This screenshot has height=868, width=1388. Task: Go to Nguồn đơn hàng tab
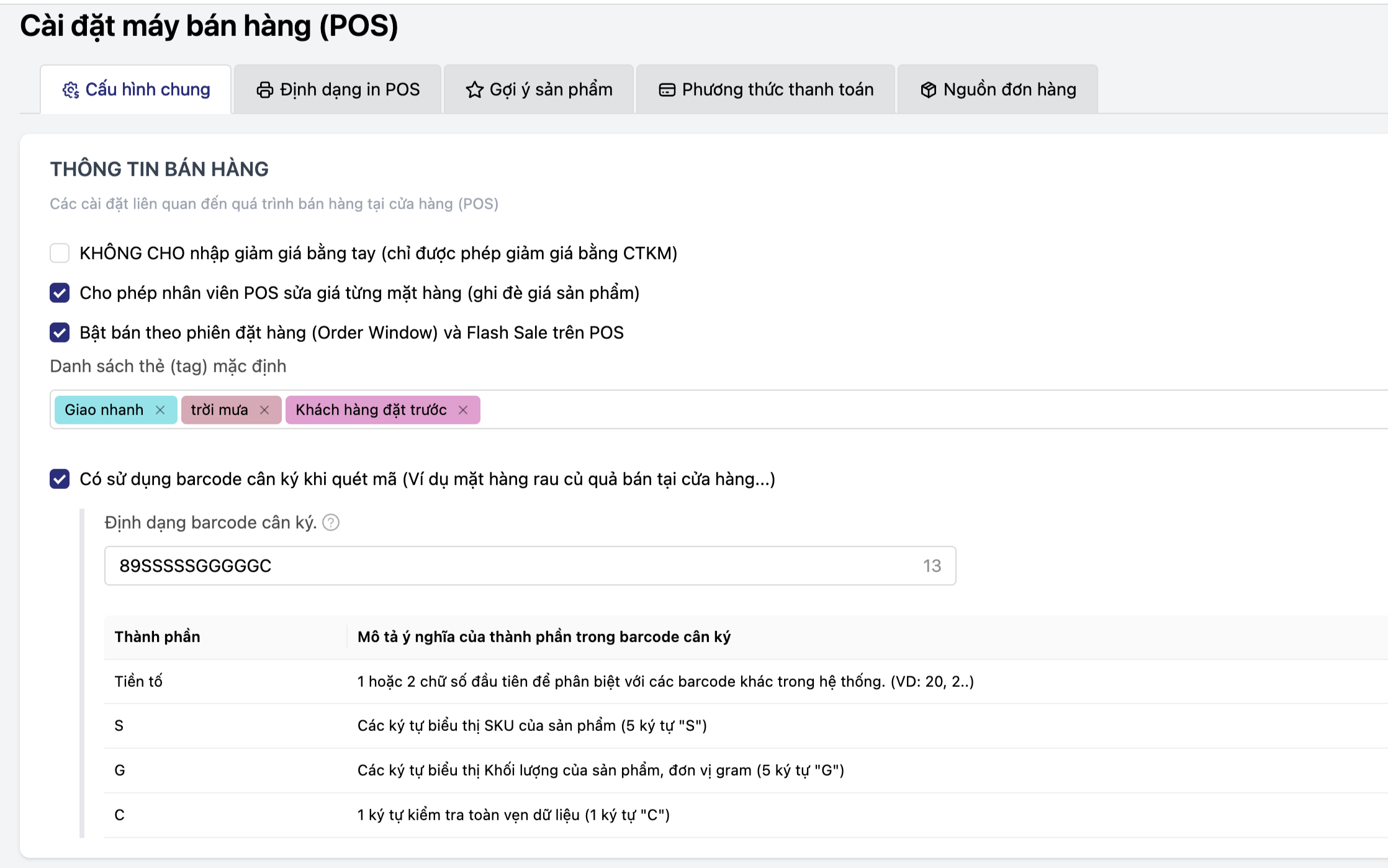[x=998, y=90]
